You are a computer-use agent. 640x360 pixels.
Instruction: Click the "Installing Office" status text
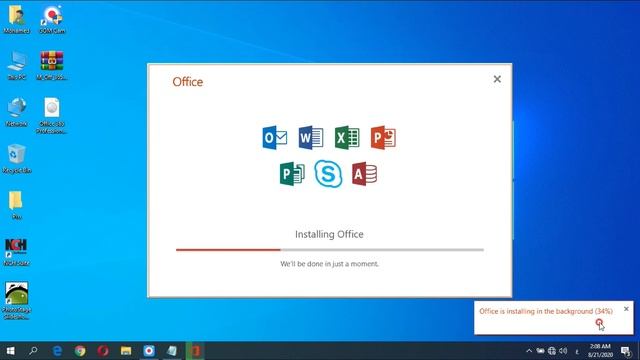(x=329, y=234)
